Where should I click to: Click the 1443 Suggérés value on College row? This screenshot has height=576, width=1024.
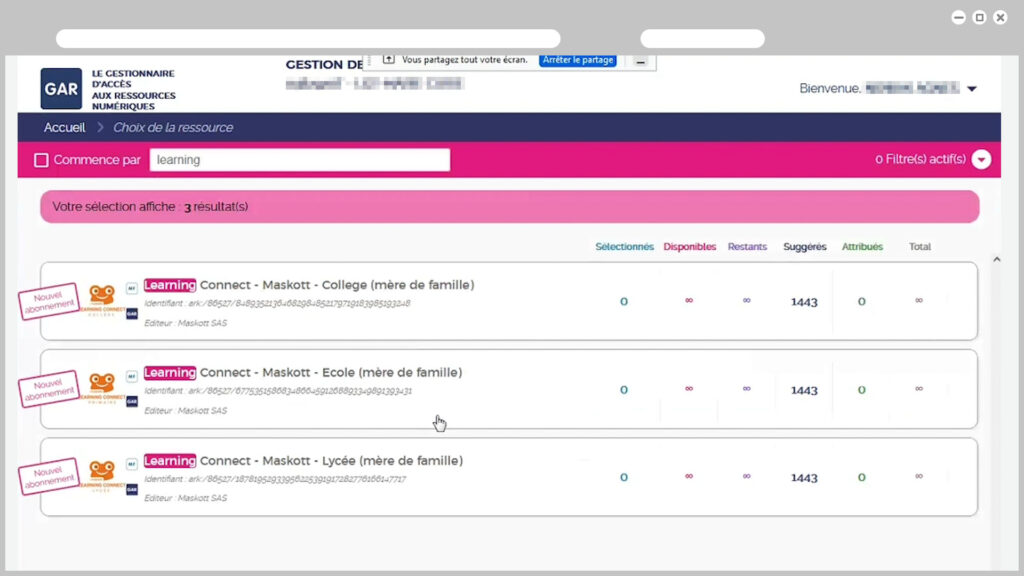804,302
